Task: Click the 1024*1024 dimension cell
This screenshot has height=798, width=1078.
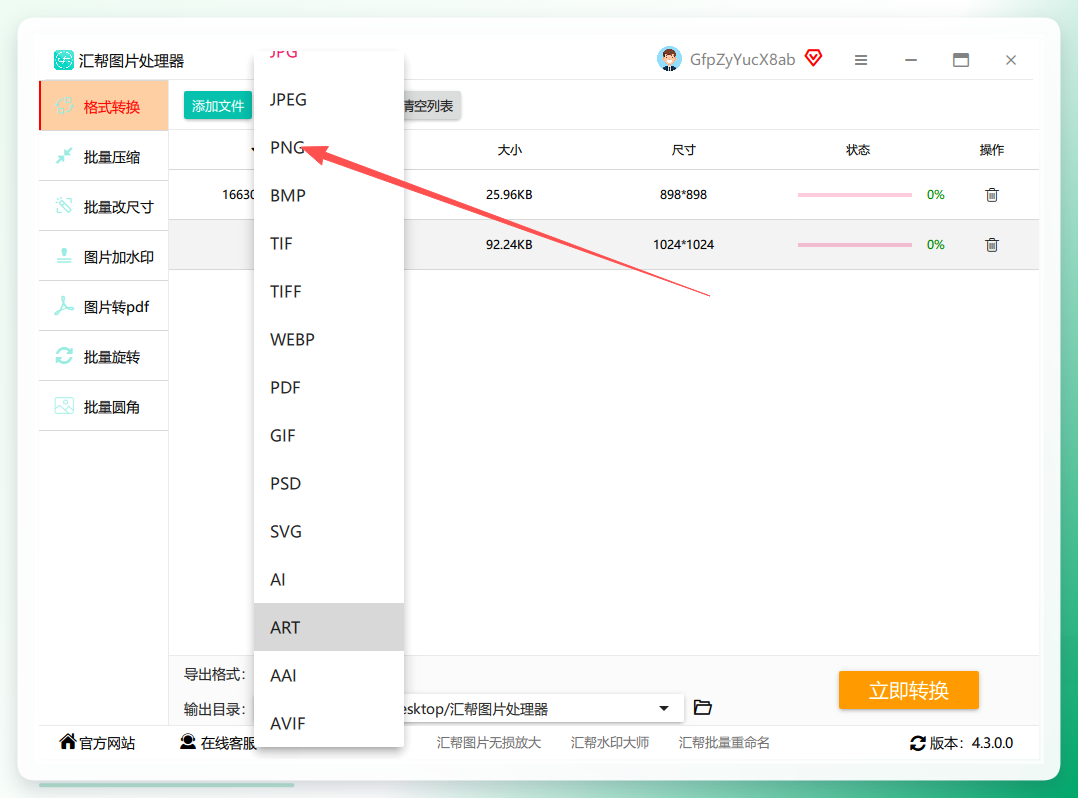Action: click(683, 245)
